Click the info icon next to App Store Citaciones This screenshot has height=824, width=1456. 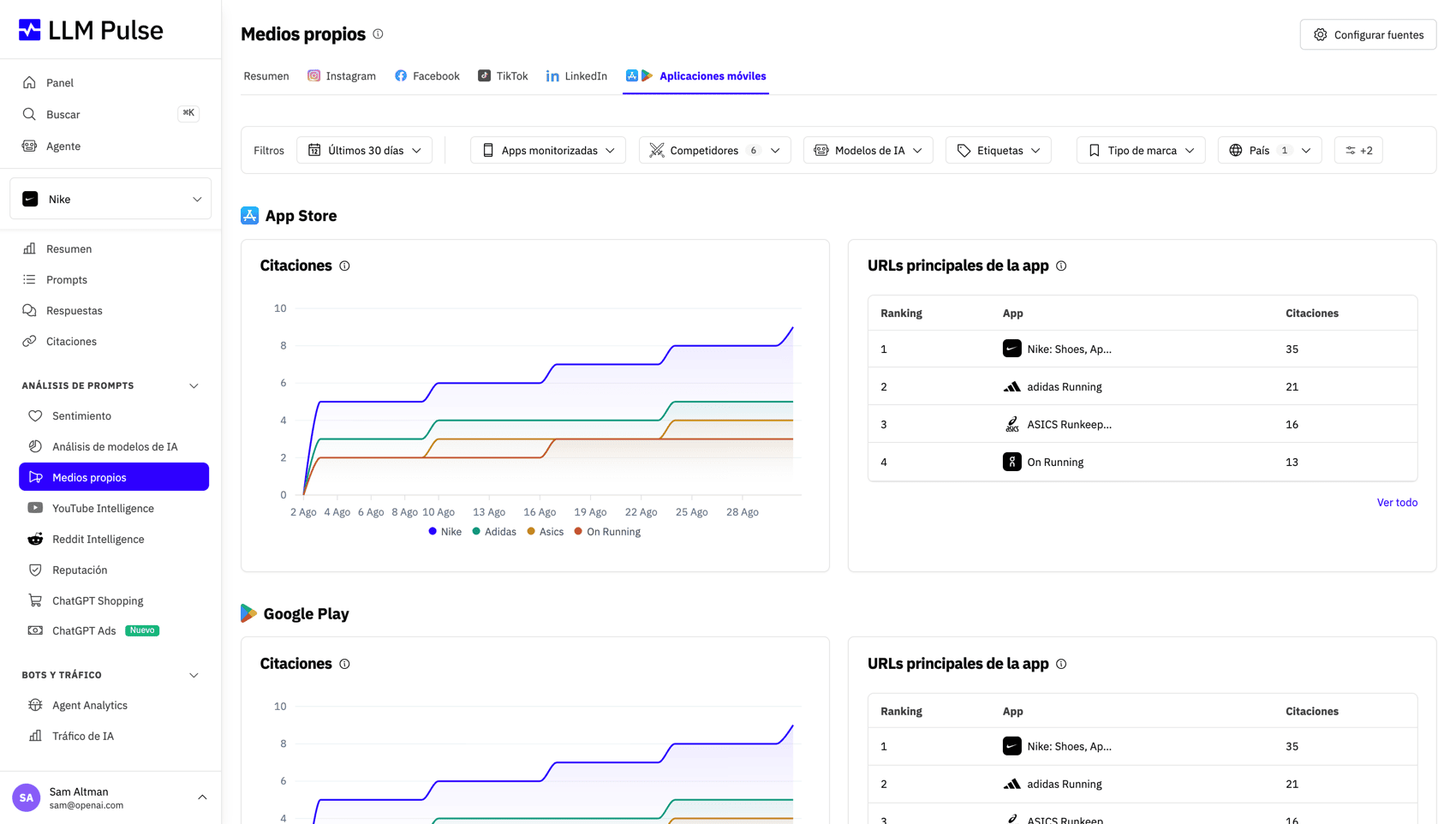pos(344,266)
